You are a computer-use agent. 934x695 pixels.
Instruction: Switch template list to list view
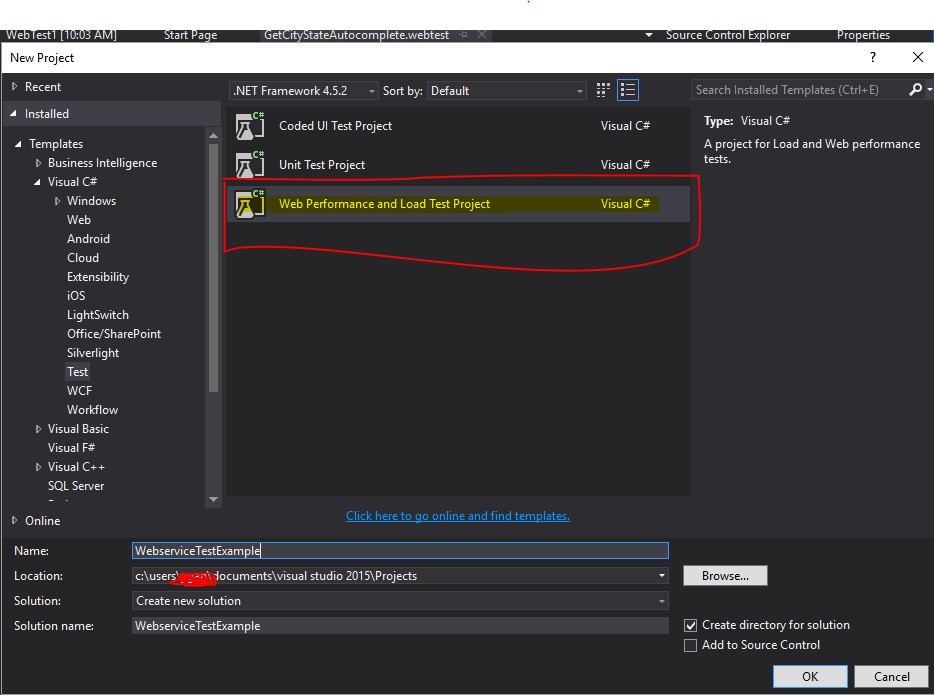pos(628,89)
